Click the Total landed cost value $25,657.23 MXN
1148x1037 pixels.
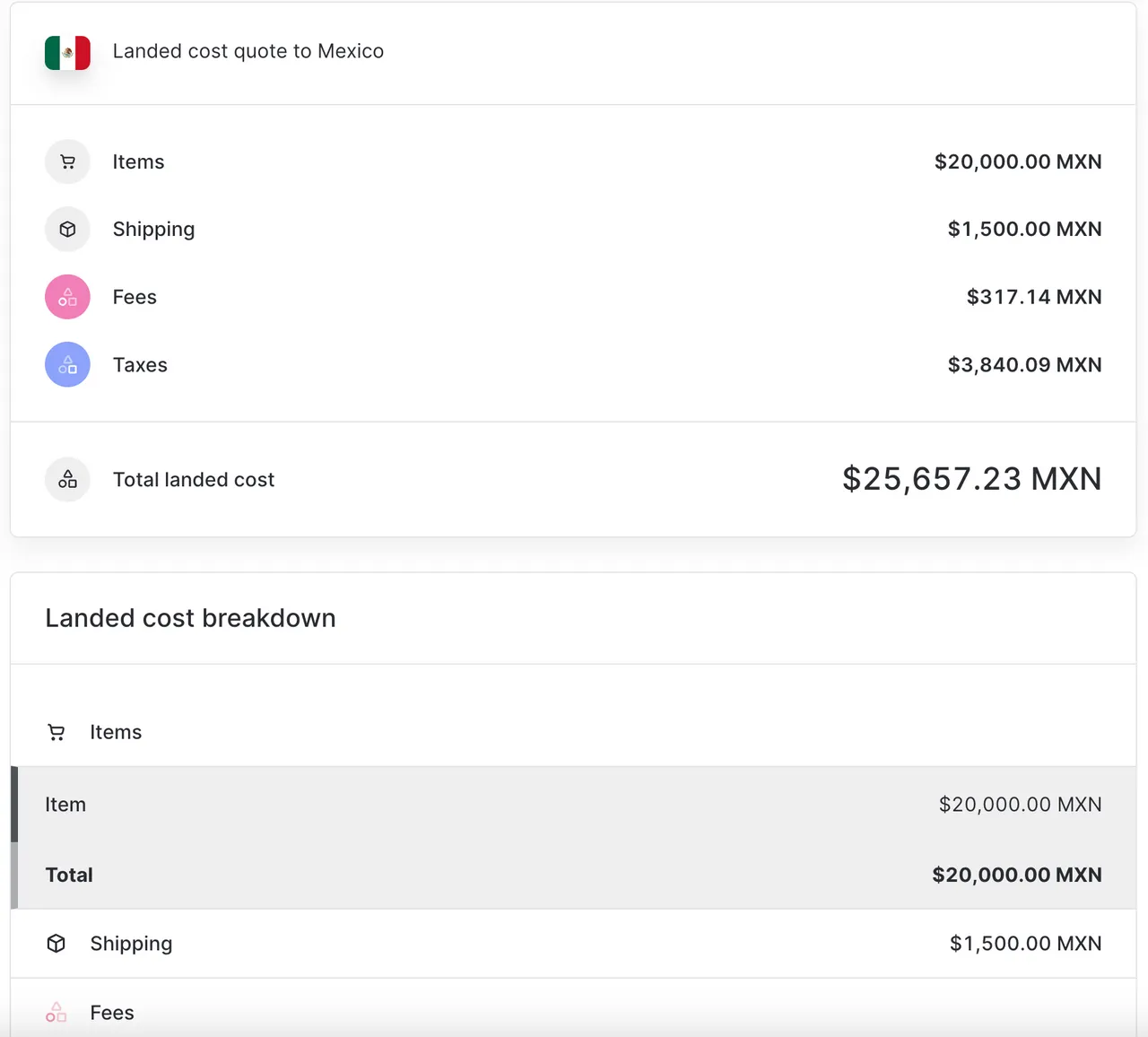click(x=971, y=478)
